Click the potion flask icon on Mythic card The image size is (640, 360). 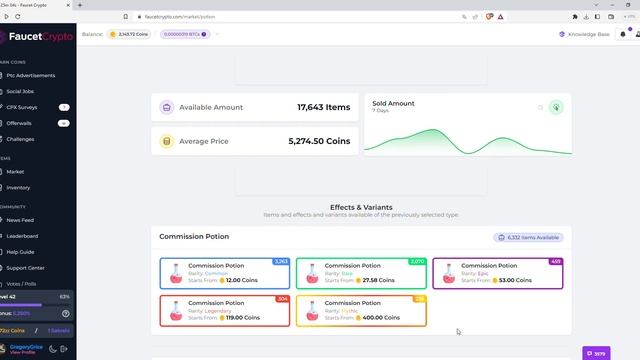[312, 311]
